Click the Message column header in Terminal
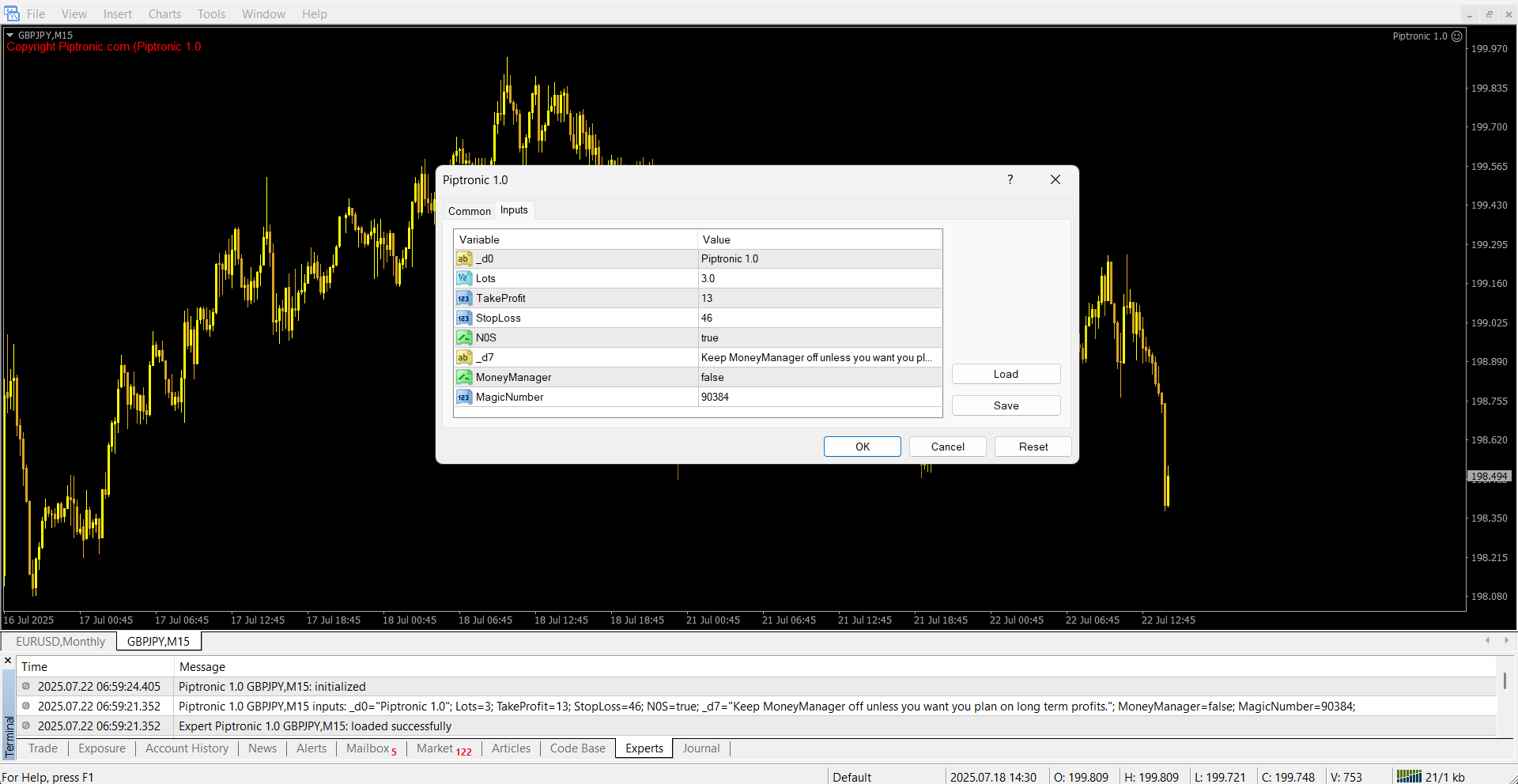 (x=835, y=667)
